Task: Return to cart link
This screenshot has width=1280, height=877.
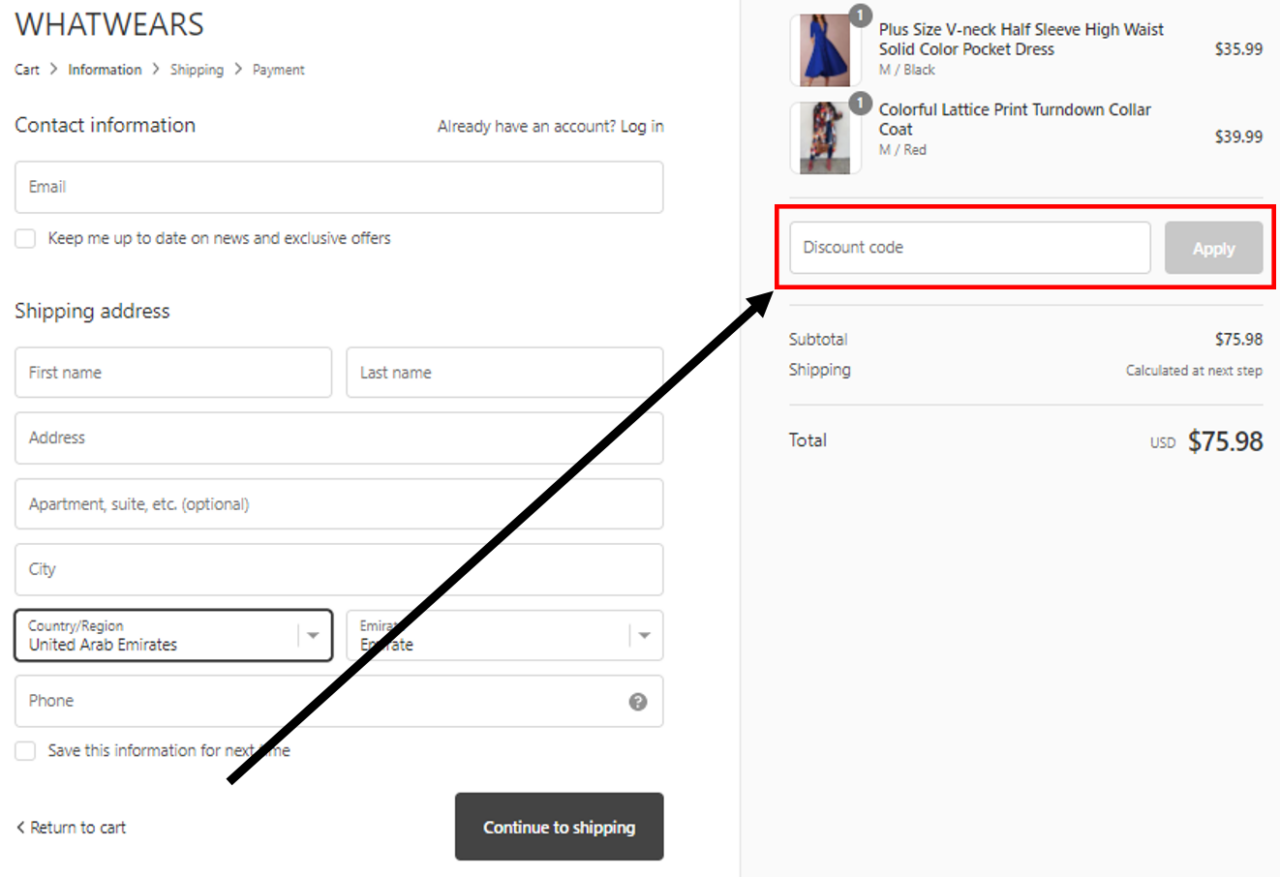Action: click(x=71, y=827)
